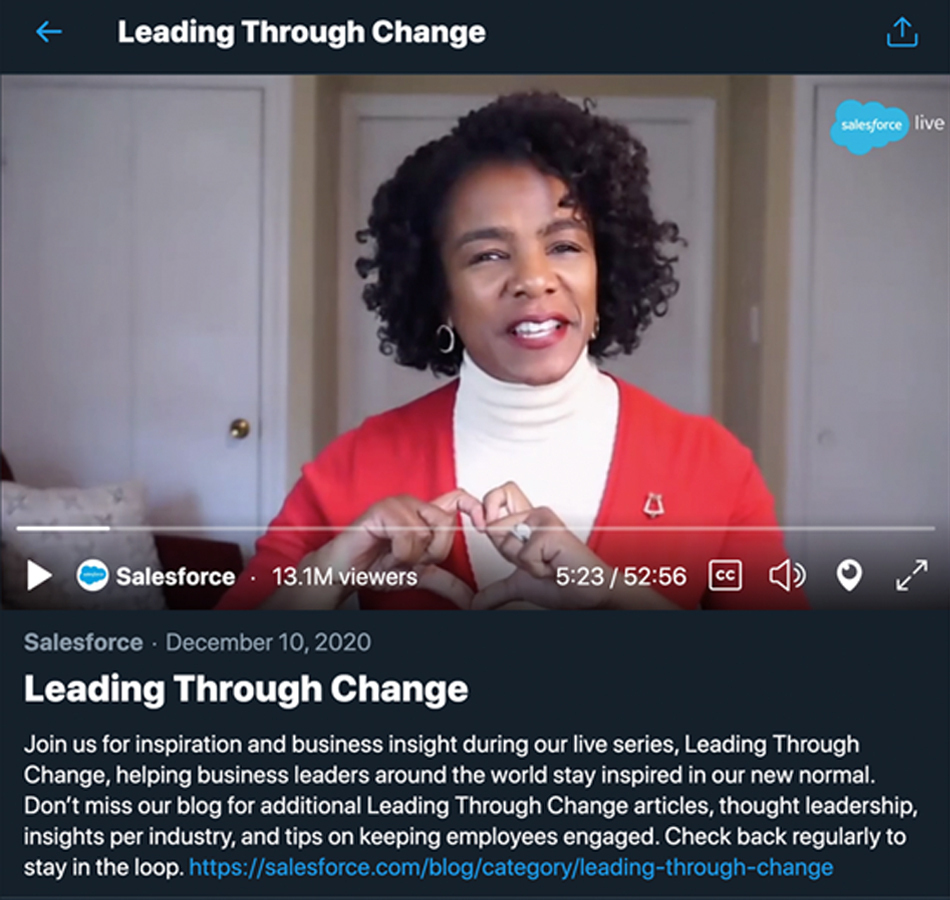Click the bold Leading Through Change heading

[246, 689]
